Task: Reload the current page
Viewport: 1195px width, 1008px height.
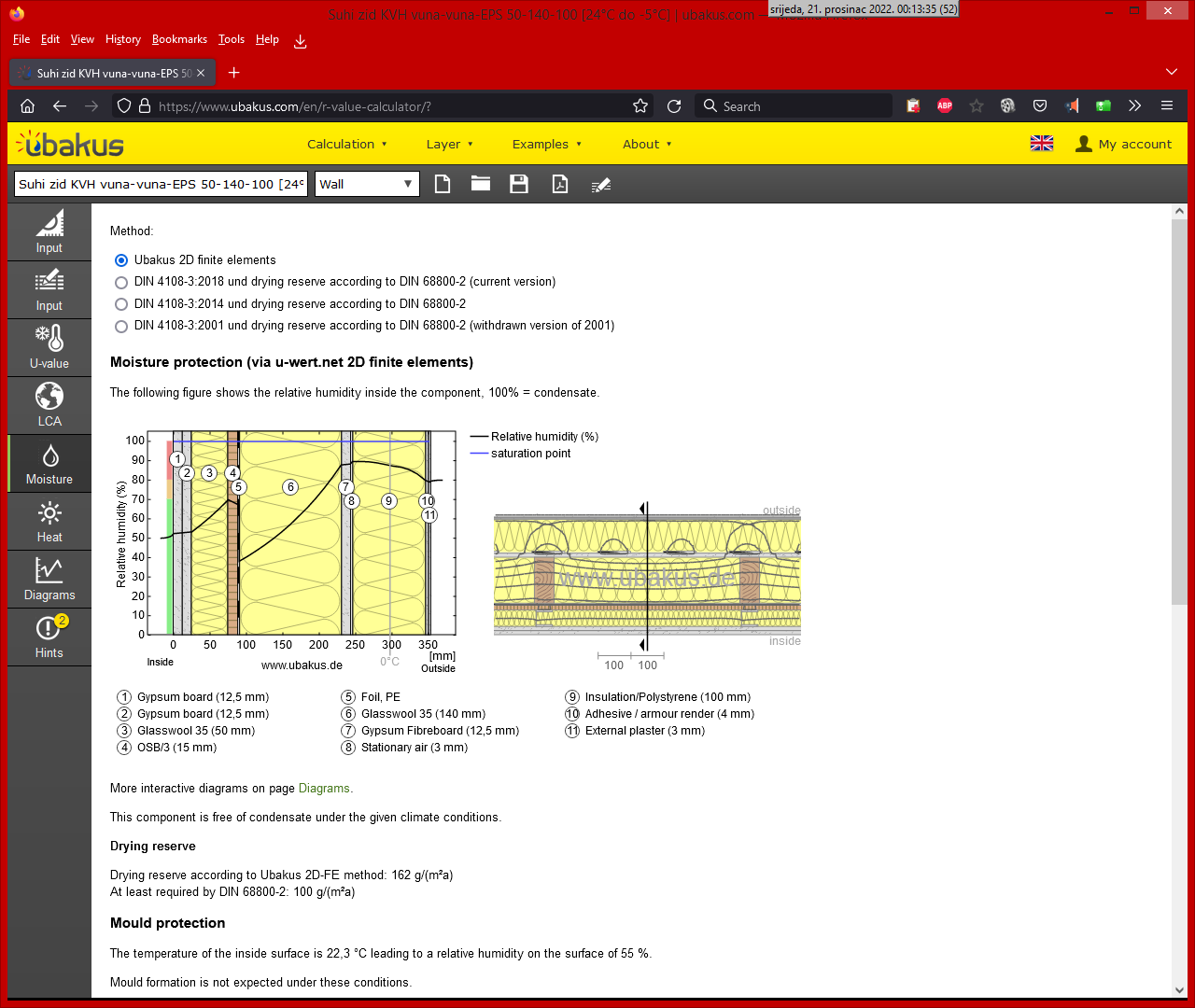Action: pyautogui.click(x=674, y=106)
